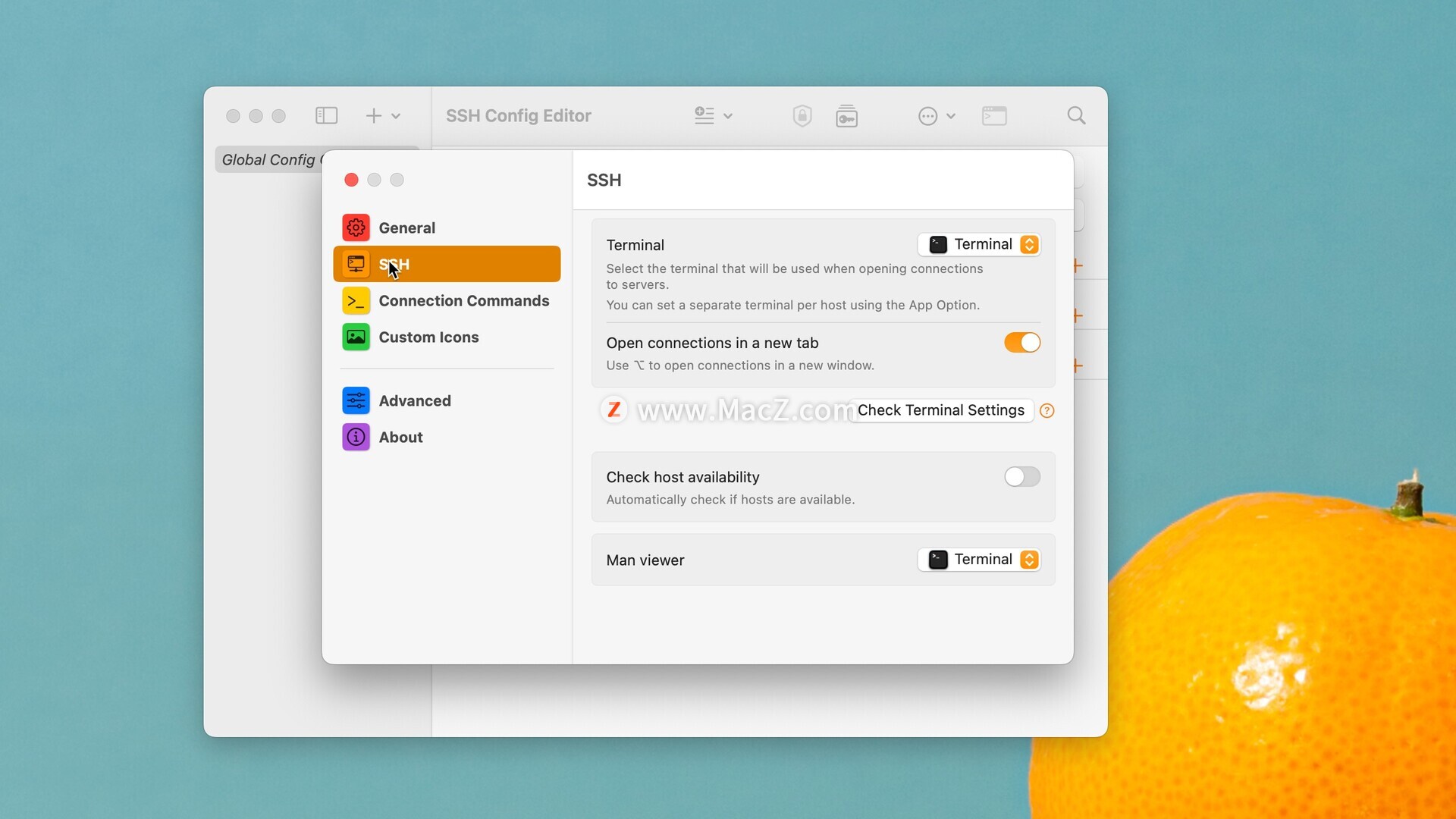Click the red gear General icon

[356, 227]
